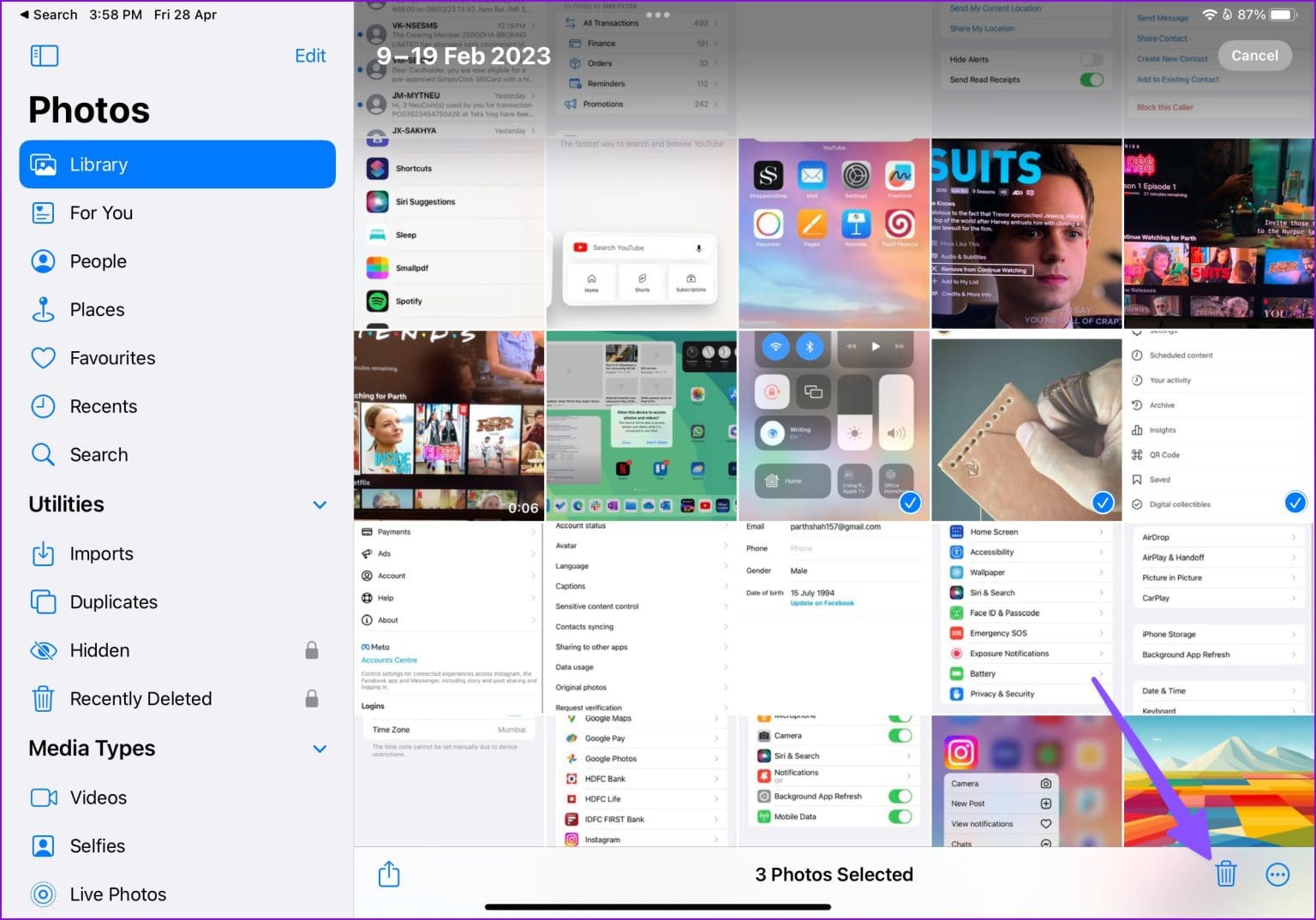Click the People person icon
Image resolution: width=1316 pixels, height=920 pixels.
(43, 261)
